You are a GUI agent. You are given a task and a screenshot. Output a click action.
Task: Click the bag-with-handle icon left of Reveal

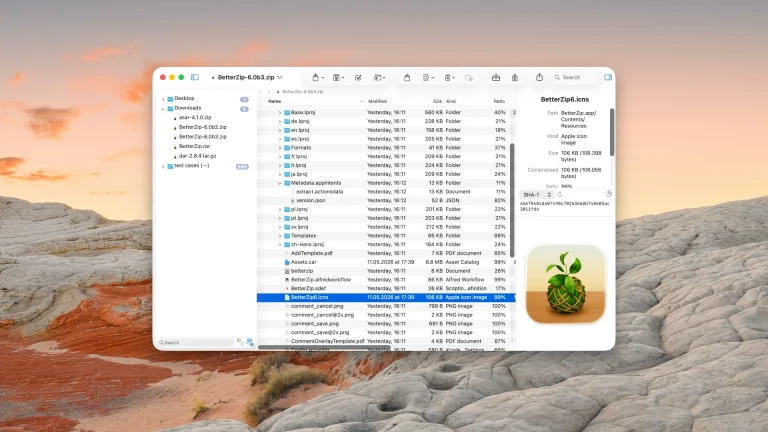coord(407,77)
